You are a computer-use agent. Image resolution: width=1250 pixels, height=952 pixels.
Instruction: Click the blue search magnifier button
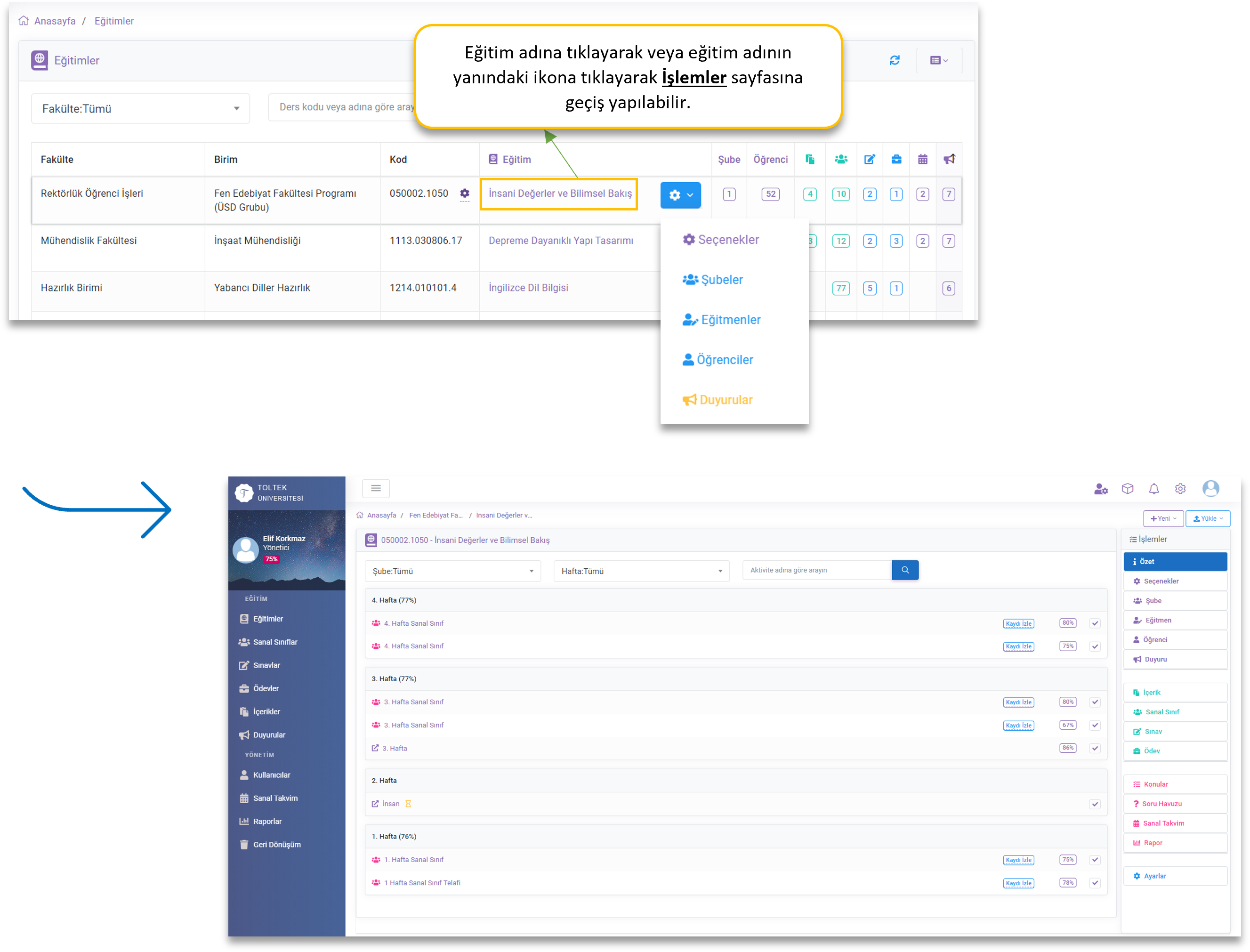[x=905, y=570]
